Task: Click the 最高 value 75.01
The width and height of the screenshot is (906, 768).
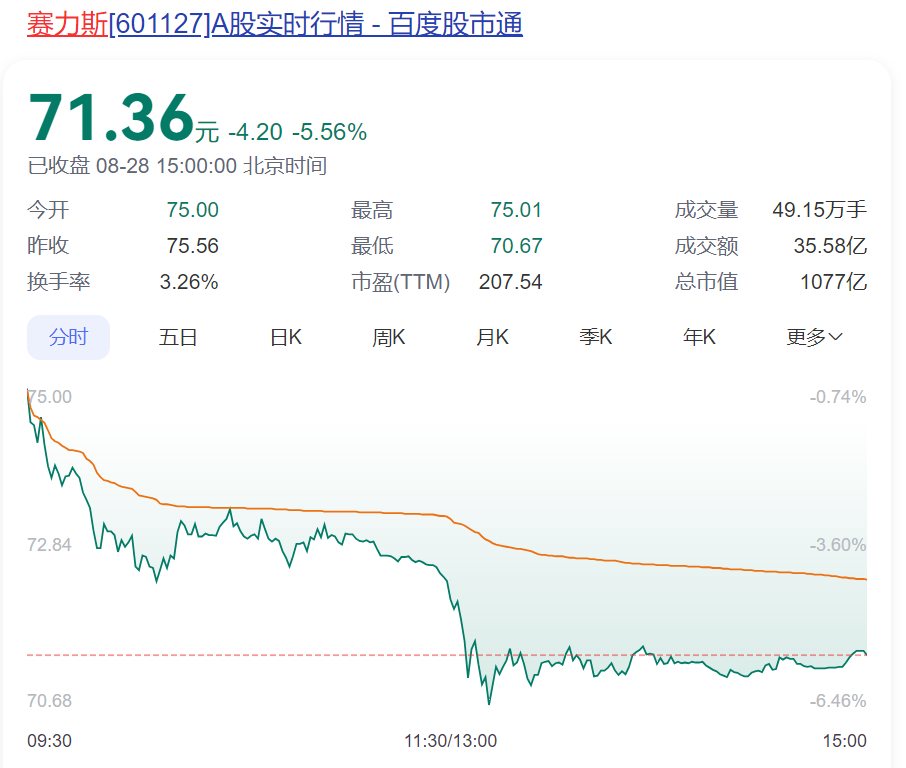Action: (x=516, y=210)
